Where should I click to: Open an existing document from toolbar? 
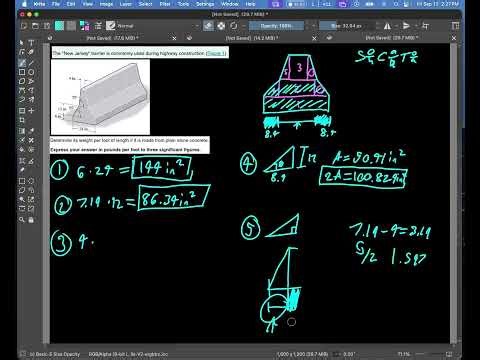point(35,26)
